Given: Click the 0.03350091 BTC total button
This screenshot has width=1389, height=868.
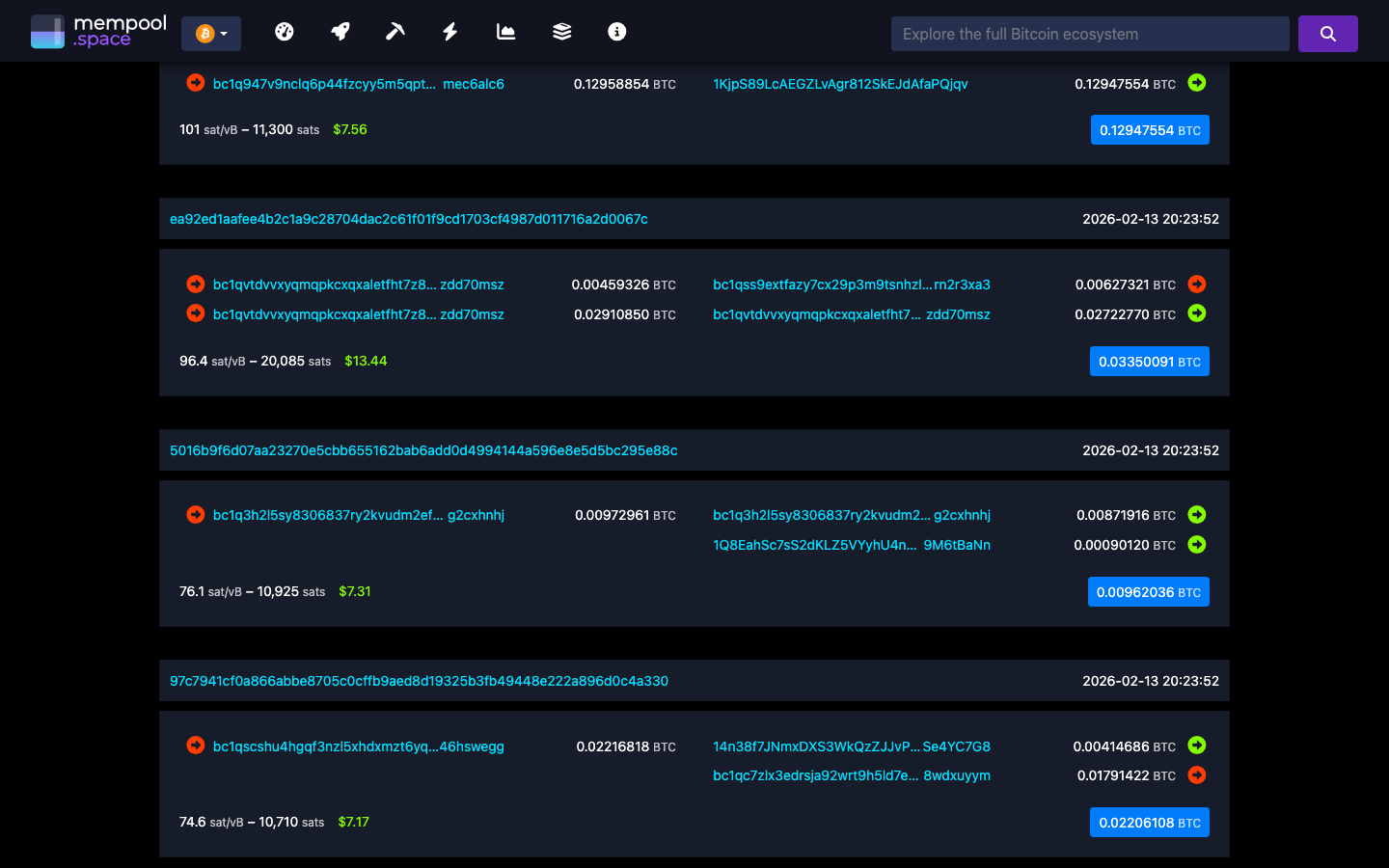Looking at the screenshot, I should tap(1149, 361).
